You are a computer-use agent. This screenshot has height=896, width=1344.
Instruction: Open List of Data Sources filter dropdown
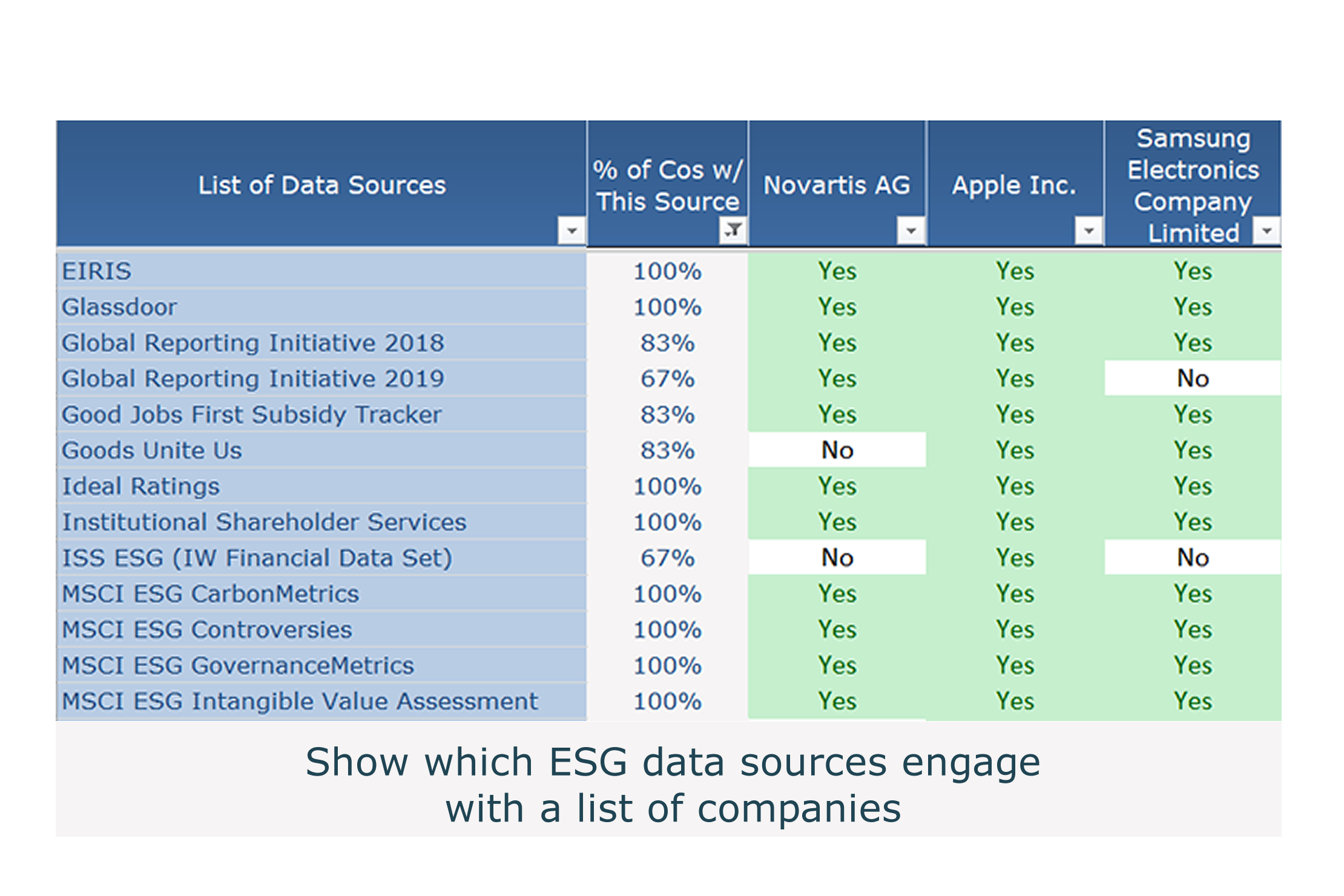tap(571, 231)
